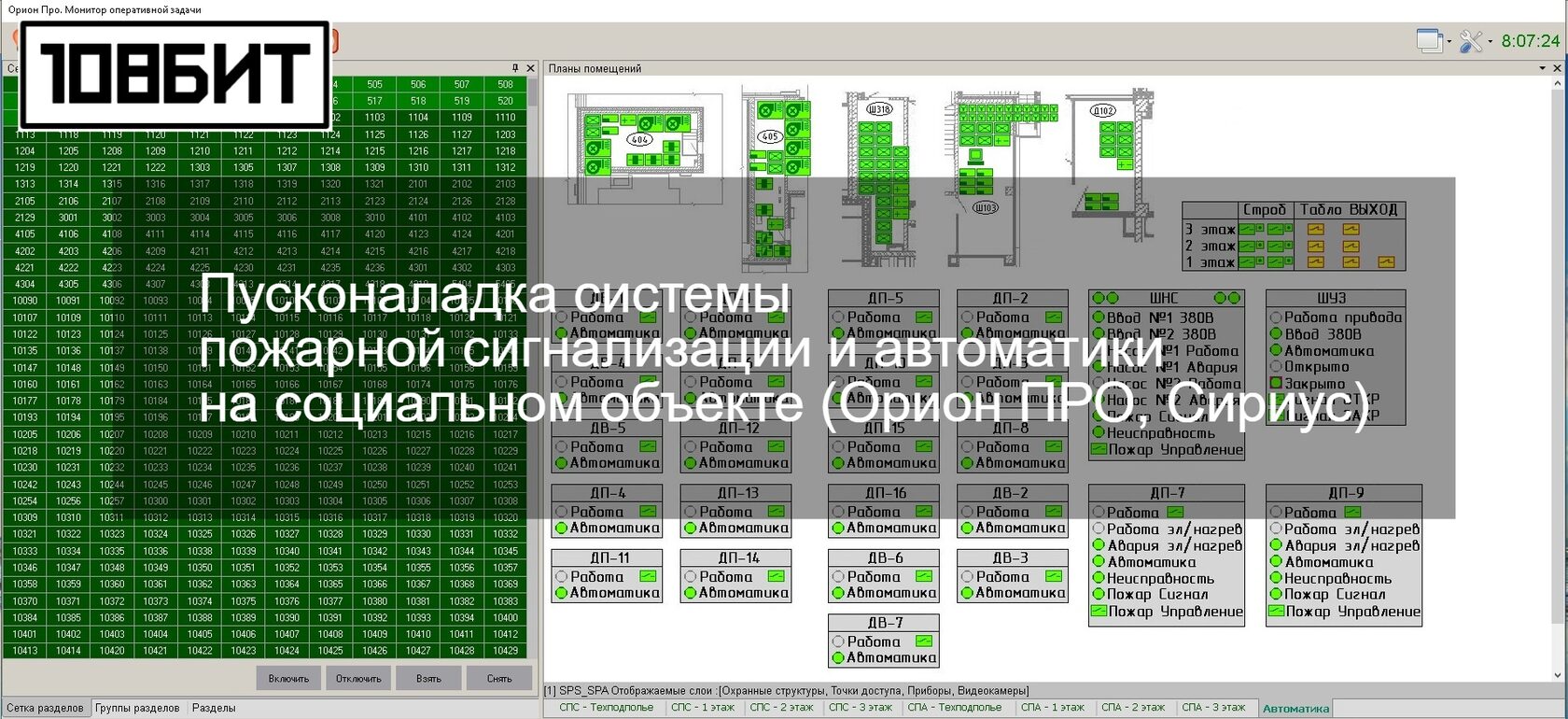The height and width of the screenshot is (719, 1568).
Task: Open the window layout icon in the top toolbar
Action: (x=1429, y=40)
